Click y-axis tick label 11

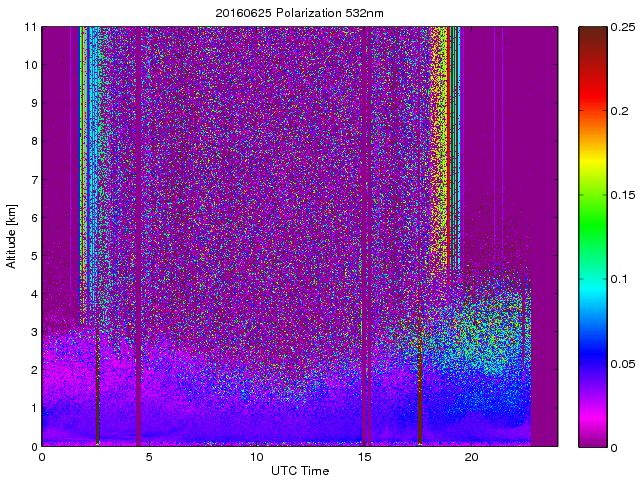pos(31,26)
